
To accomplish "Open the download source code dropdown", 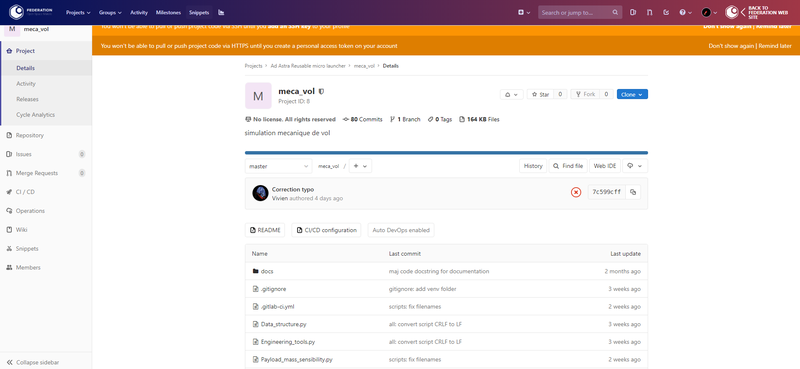I will click(635, 166).
